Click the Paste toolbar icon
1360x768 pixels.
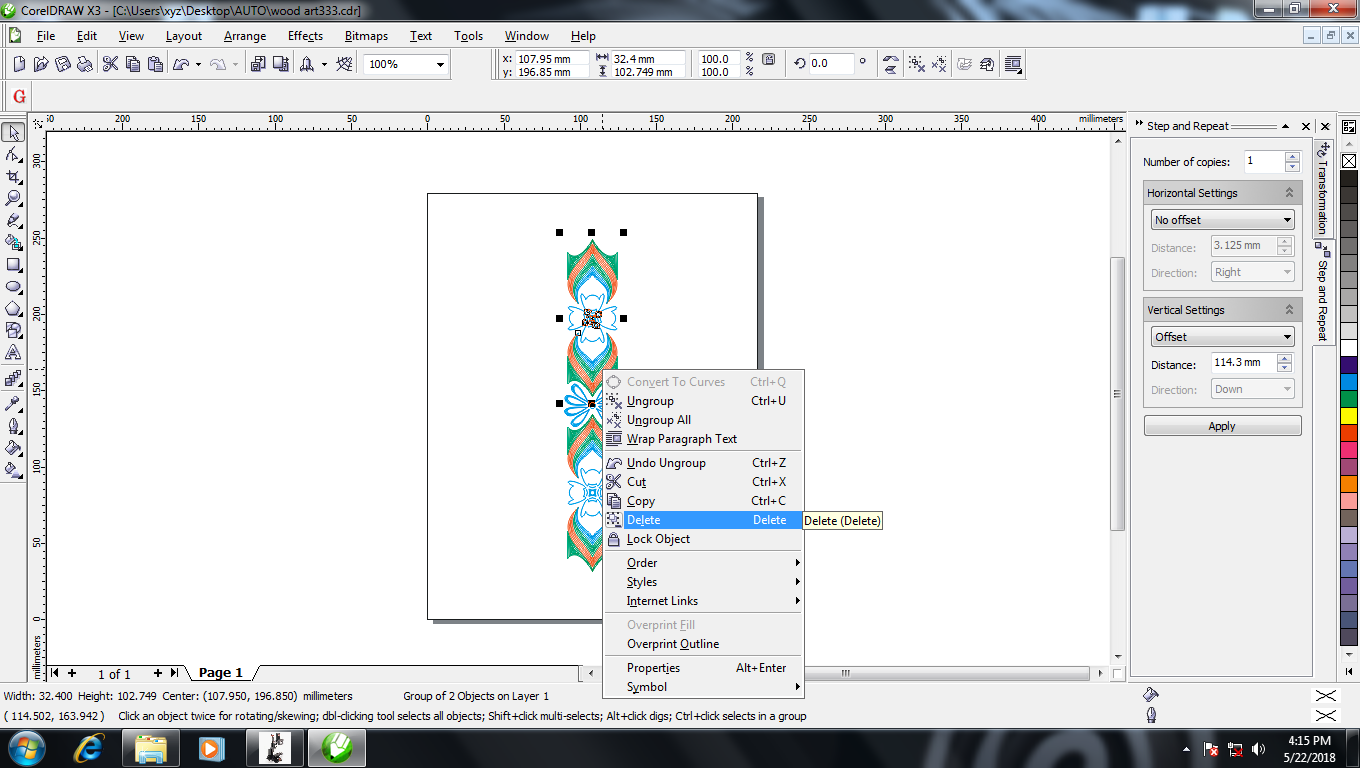tap(155, 64)
